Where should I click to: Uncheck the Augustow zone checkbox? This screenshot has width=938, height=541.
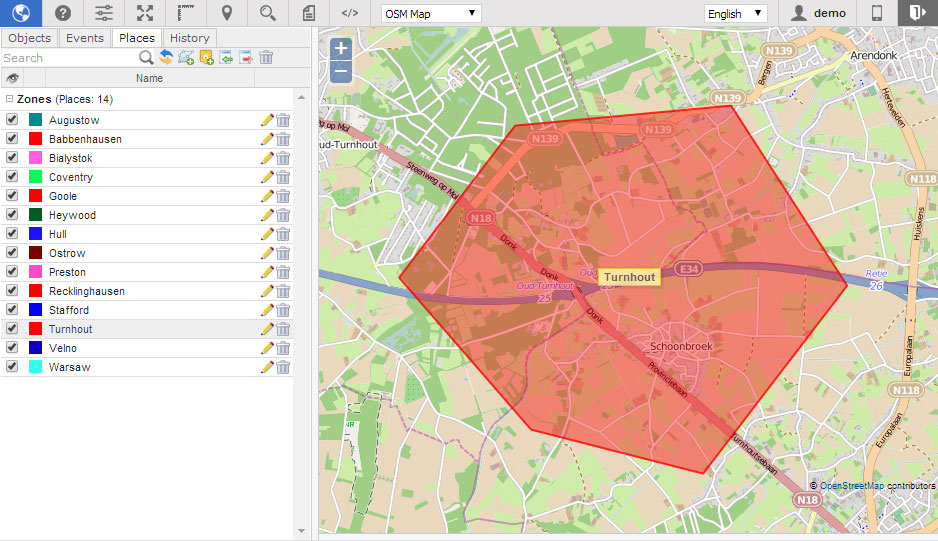[12, 120]
